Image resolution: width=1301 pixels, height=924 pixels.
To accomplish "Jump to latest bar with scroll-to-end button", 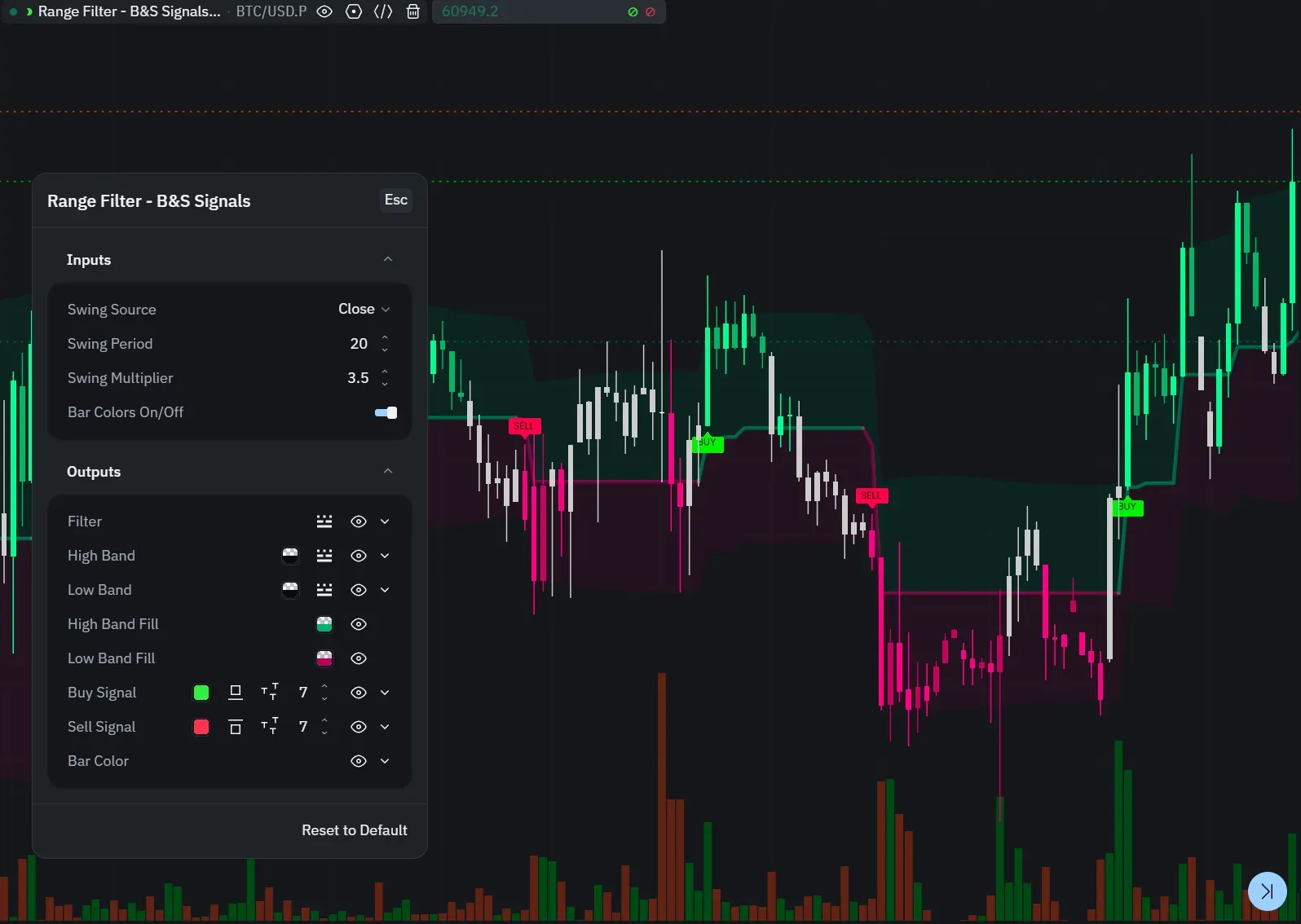I will 1267,891.
